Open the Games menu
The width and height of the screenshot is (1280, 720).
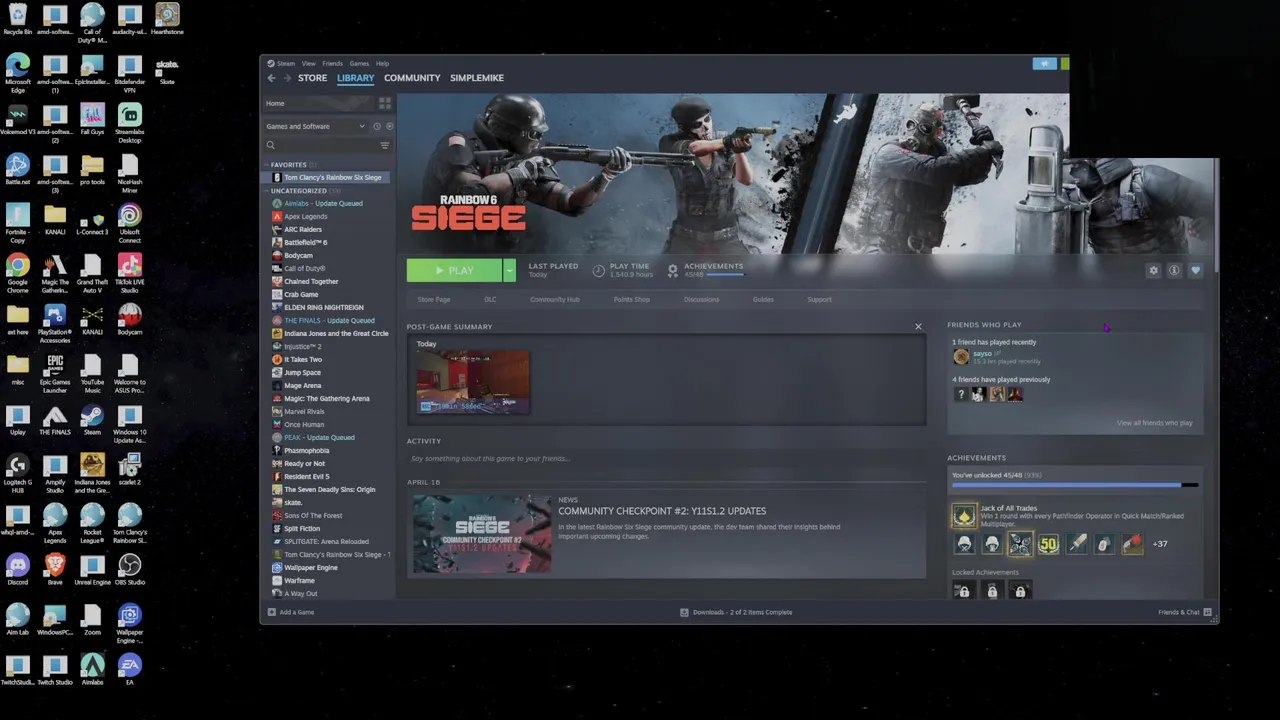click(x=359, y=63)
